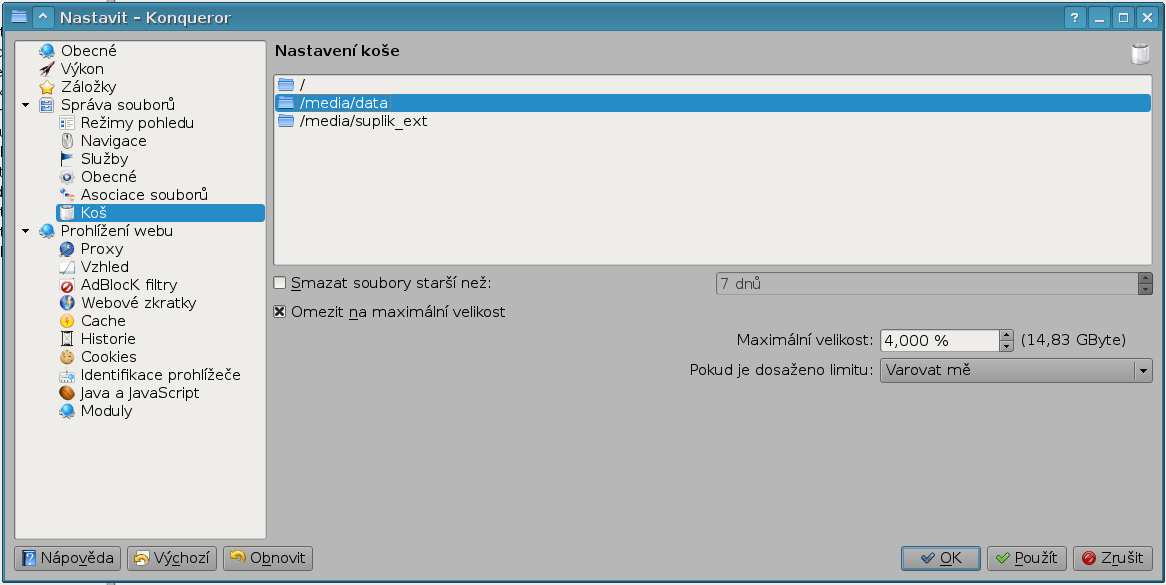Viewport: 1166px width, 585px height.
Task: Select the /media/data row text
Action: (344, 103)
